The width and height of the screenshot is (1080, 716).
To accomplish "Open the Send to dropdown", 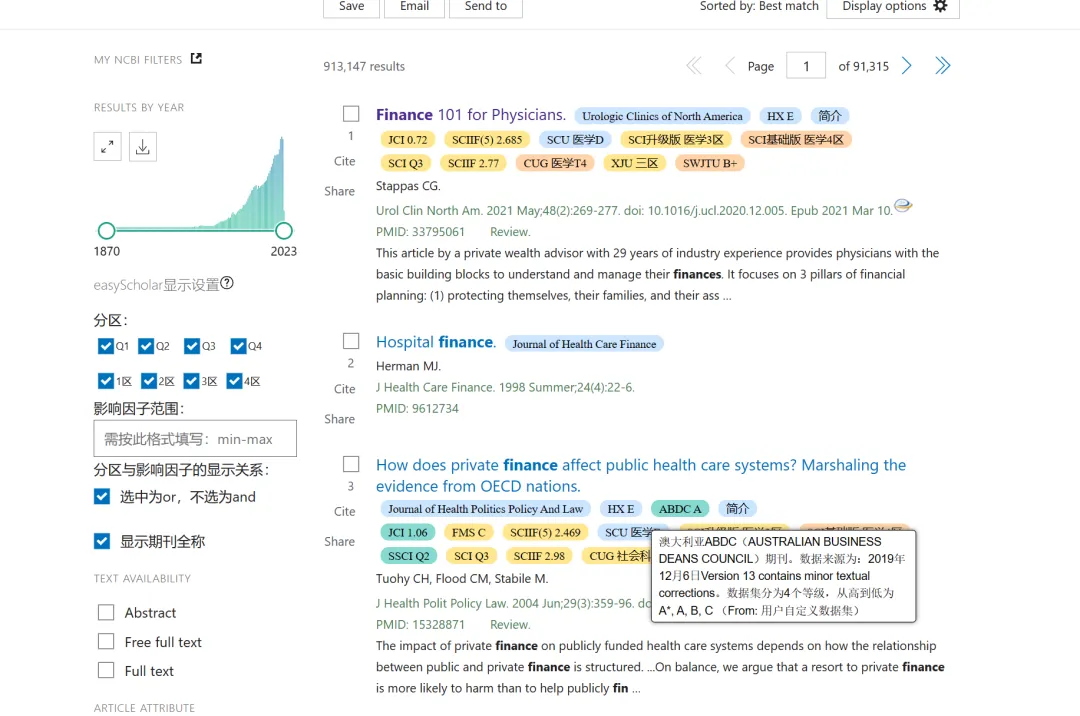I will tap(486, 7).
